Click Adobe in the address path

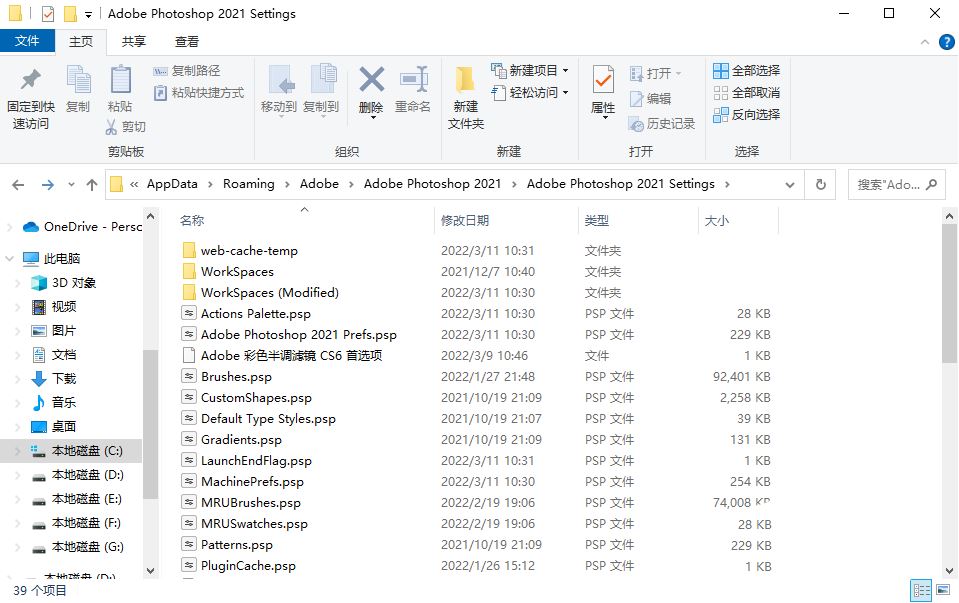[319, 184]
